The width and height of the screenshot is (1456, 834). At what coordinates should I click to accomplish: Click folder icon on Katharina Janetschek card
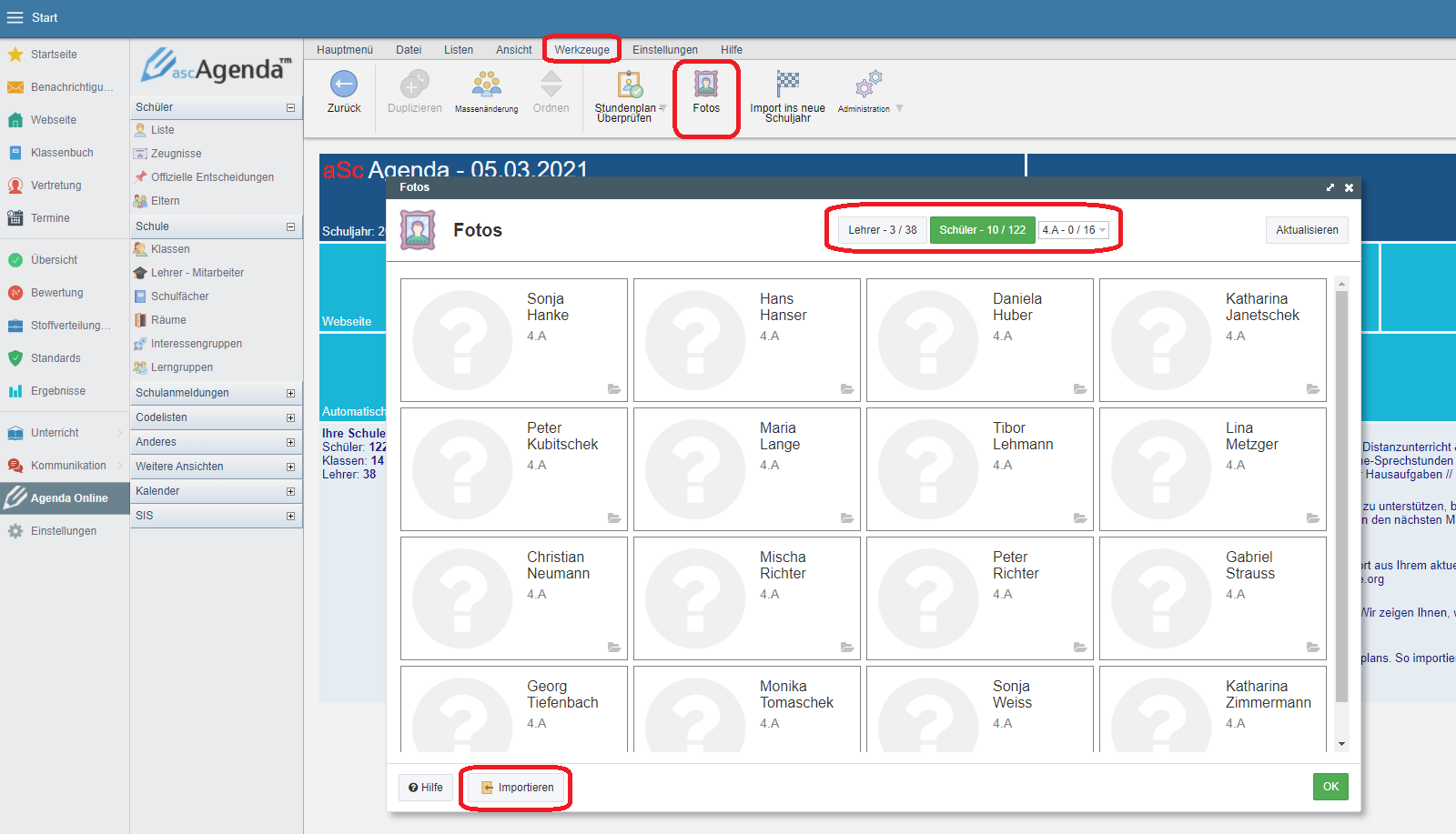click(1313, 388)
